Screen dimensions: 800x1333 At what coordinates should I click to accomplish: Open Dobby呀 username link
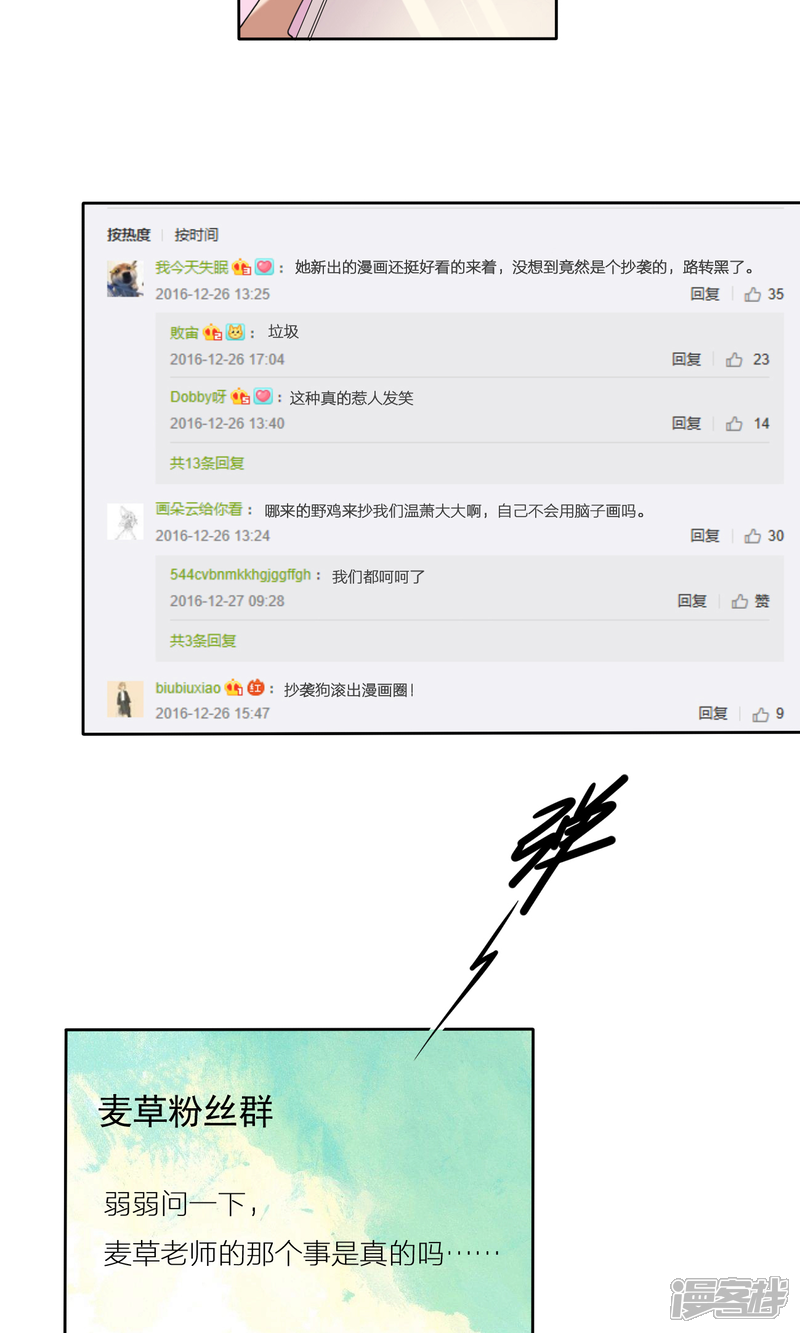pyautogui.click(x=198, y=397)
